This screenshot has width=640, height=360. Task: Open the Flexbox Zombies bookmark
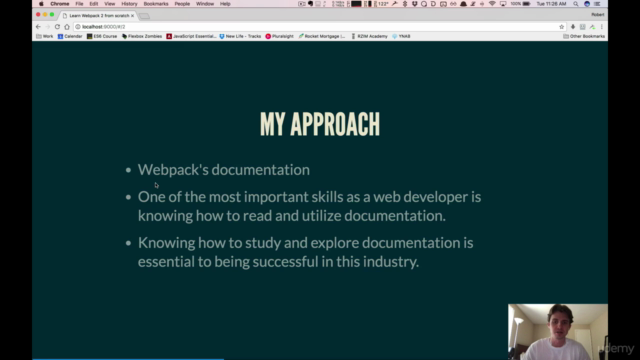click(142, 36)
